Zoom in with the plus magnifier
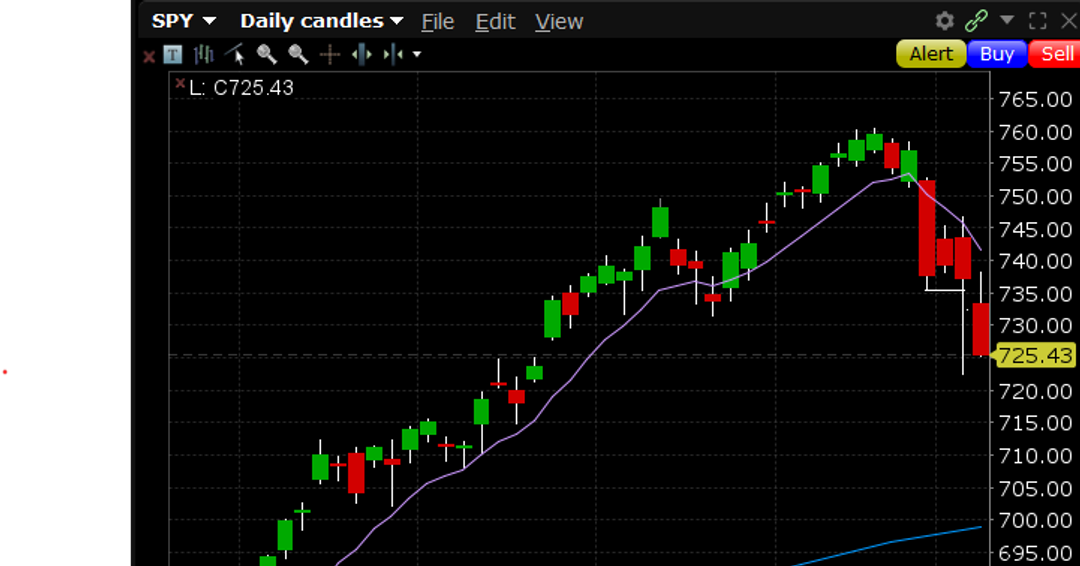This screenshot has width=1080, height=566. (x=267, y=54)
